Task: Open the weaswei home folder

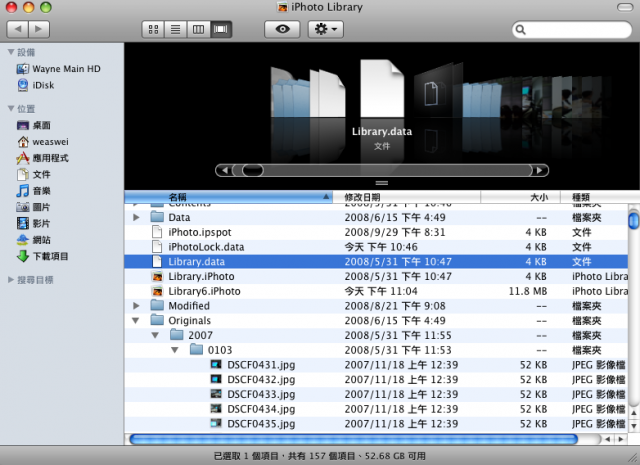Action: click(42, 142)
